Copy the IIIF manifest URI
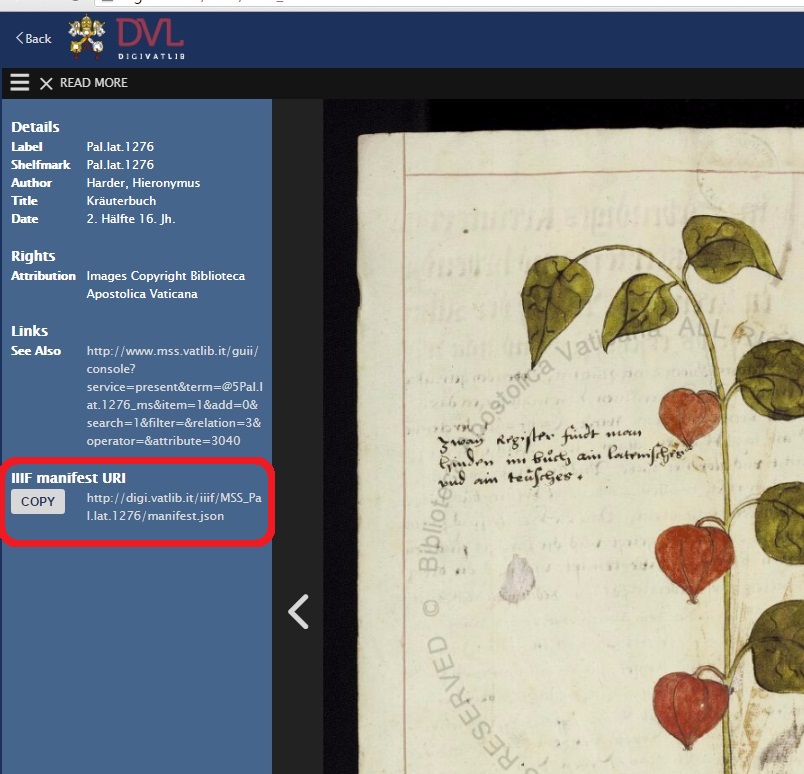Image resolution: width=804 pixels, height=774 pixels. 38,501
